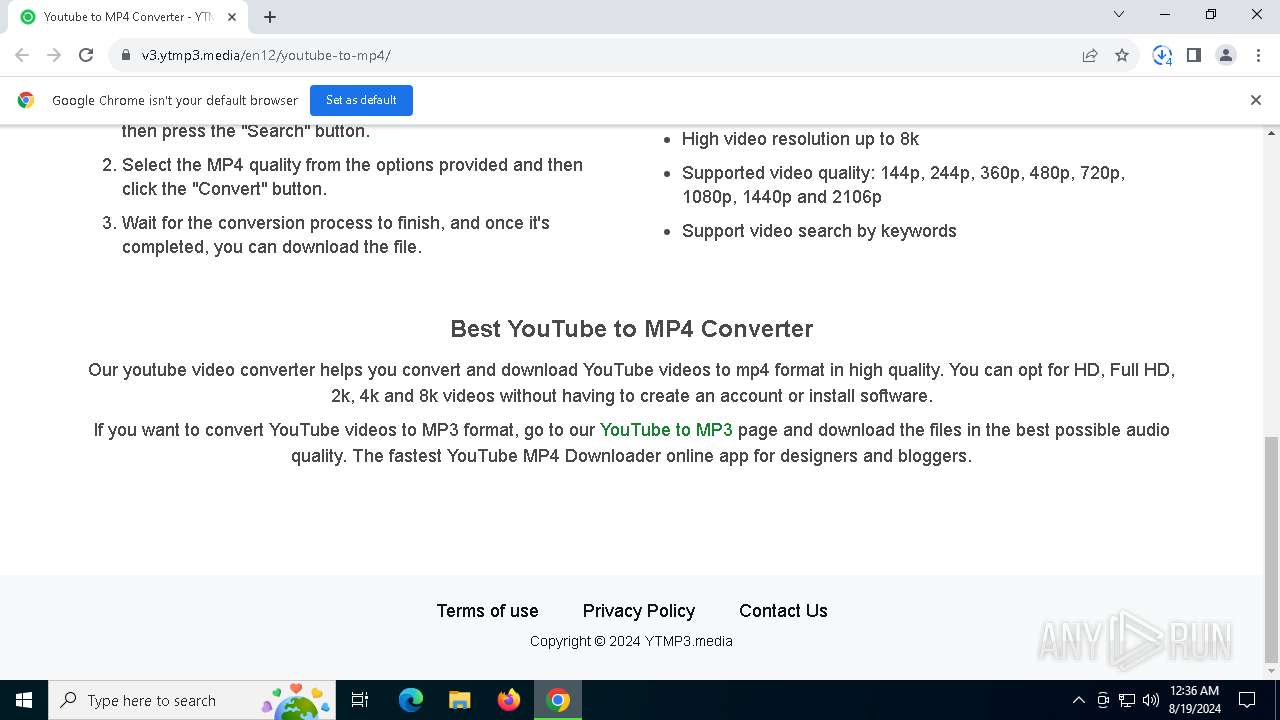Screen dimensions: 1280x720
Task: Switch to Chrome in the taskbar
Action: tap(558, 700)
